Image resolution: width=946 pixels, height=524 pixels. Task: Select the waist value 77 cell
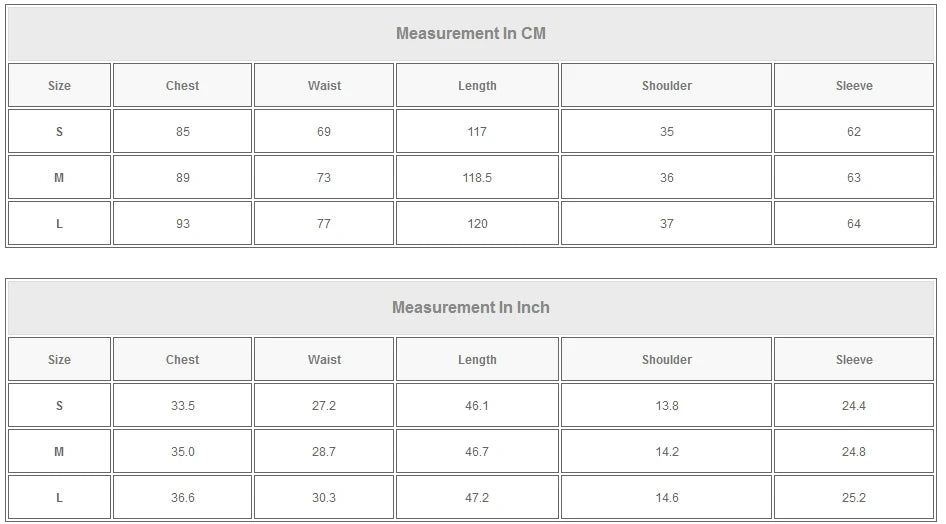[x=324, y=224]
